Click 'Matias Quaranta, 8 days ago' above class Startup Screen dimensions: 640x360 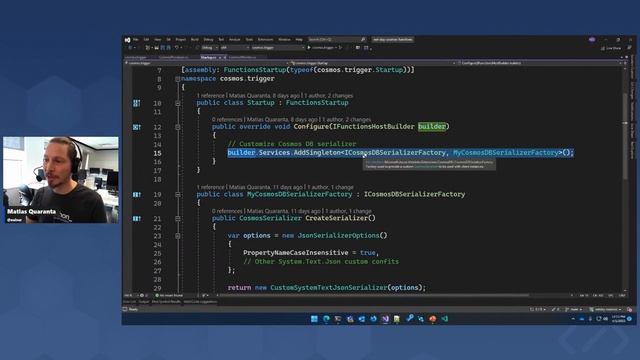point(264,96)
